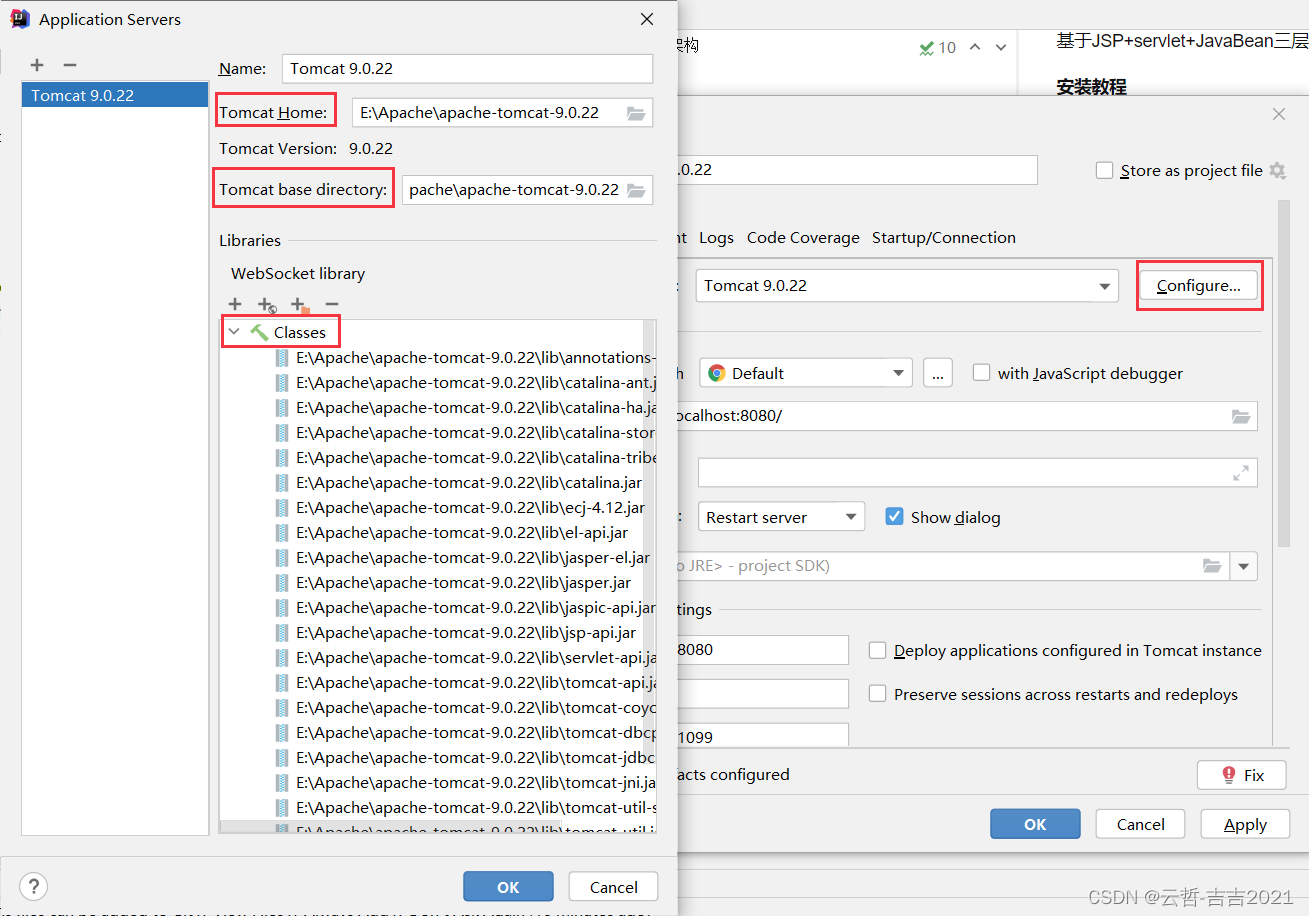Open the help question mark
The image size is (1309, 916).
pyautogui.click(x=34, y=886)
